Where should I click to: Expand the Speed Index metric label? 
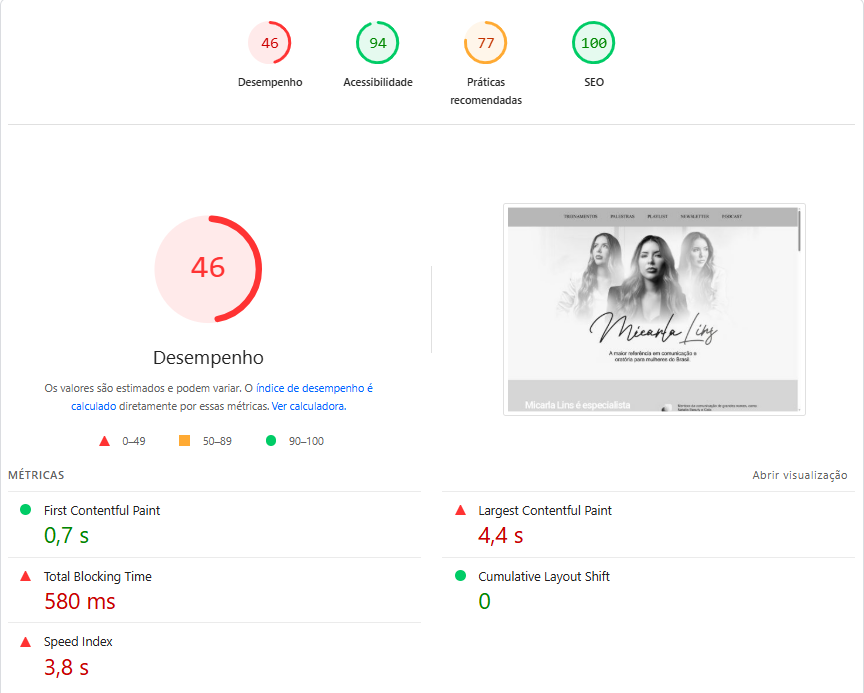[78, 642]
